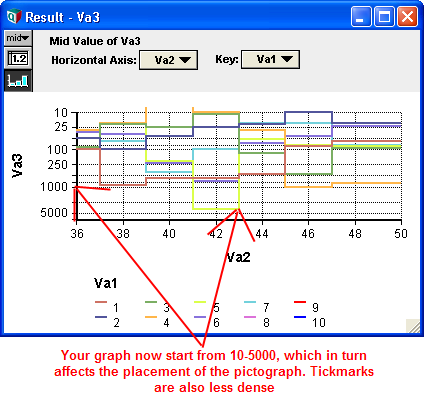Click the legend label '7'
Screen dimensions: 424x399
(x=266, y=308)
